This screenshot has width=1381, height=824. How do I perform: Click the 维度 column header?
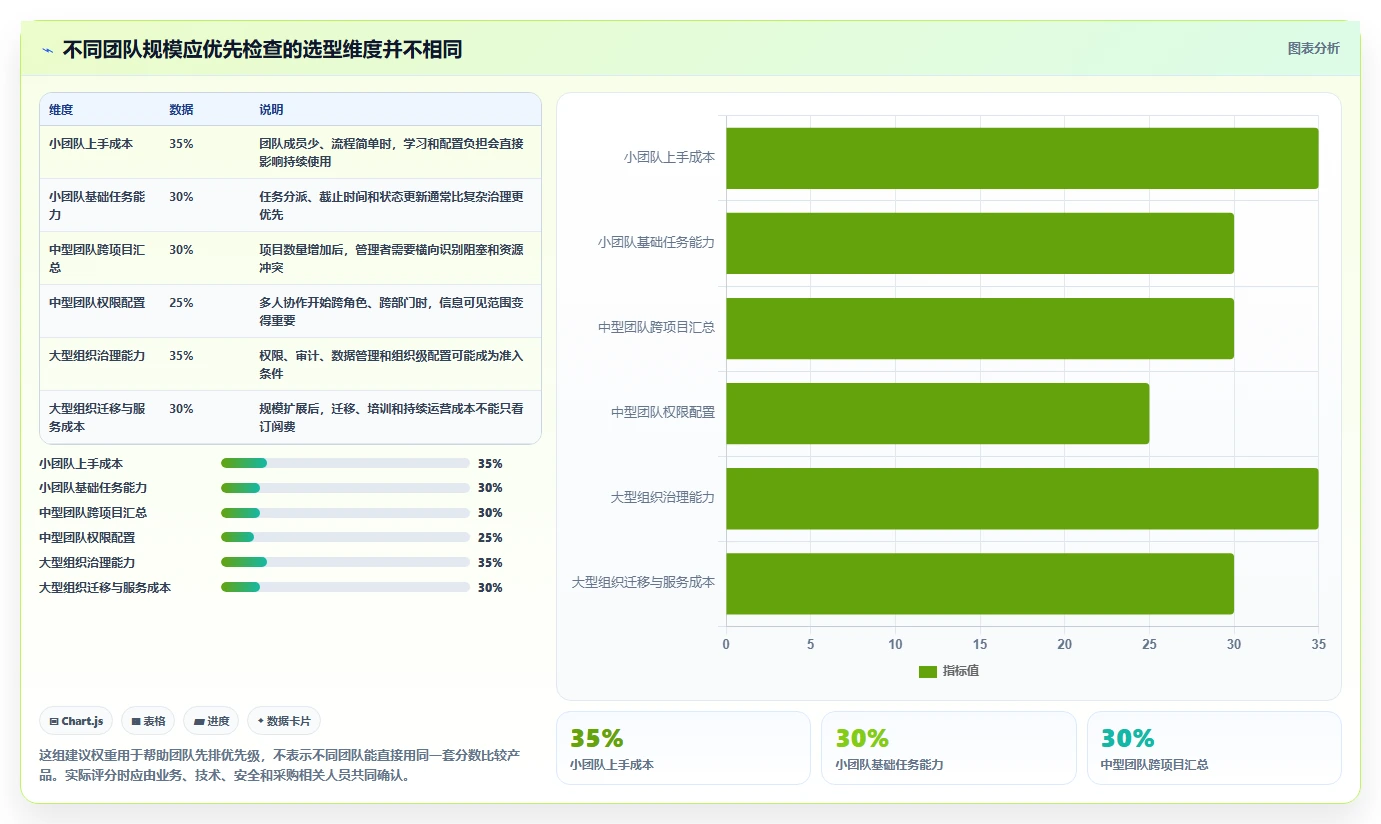coord(61,110)
